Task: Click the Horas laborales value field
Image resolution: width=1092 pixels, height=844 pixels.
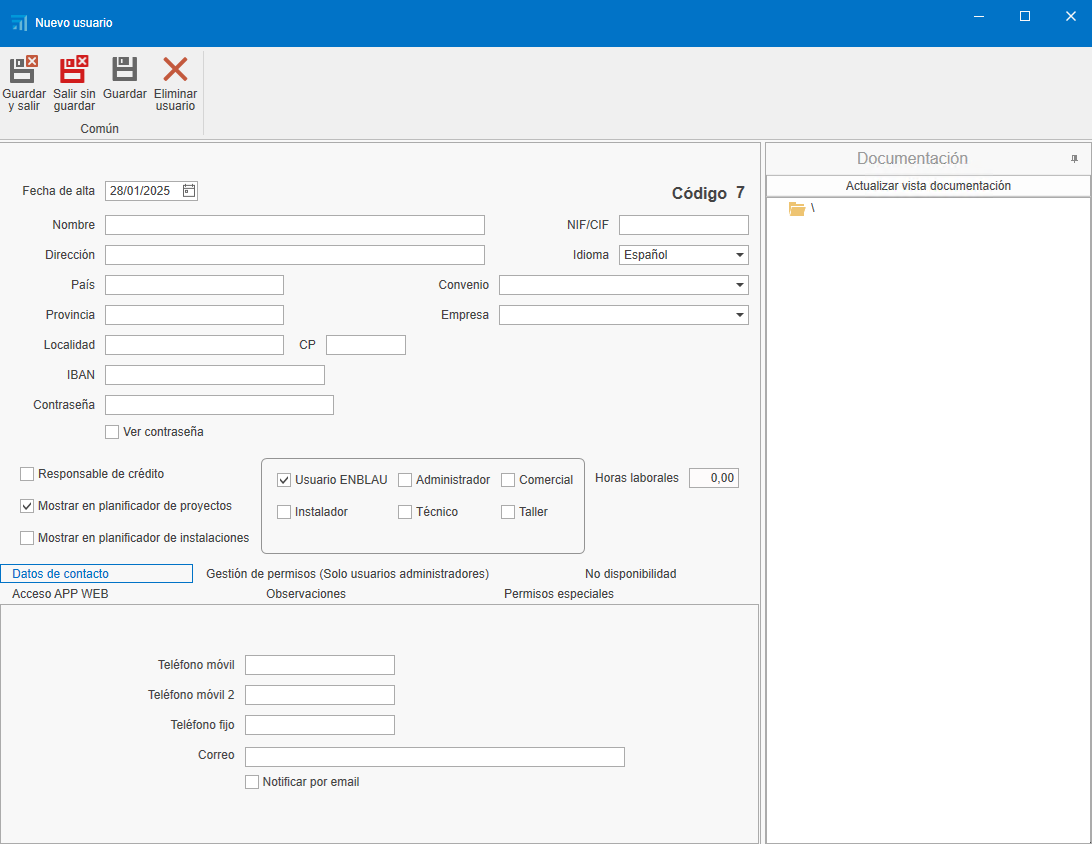Action: coord(714,478)
